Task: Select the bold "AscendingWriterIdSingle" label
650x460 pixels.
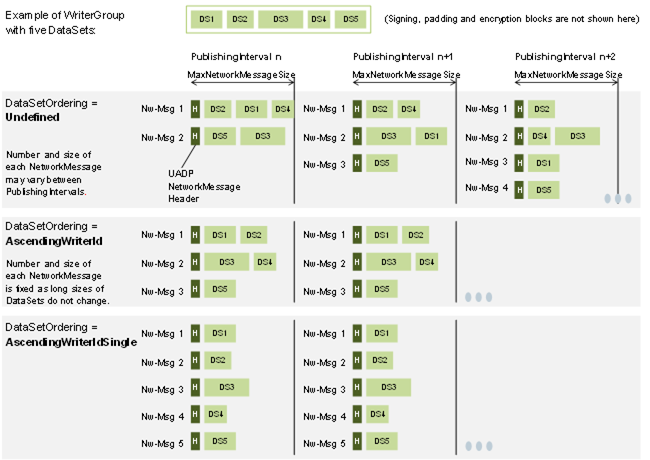Action: coord(70,343)
